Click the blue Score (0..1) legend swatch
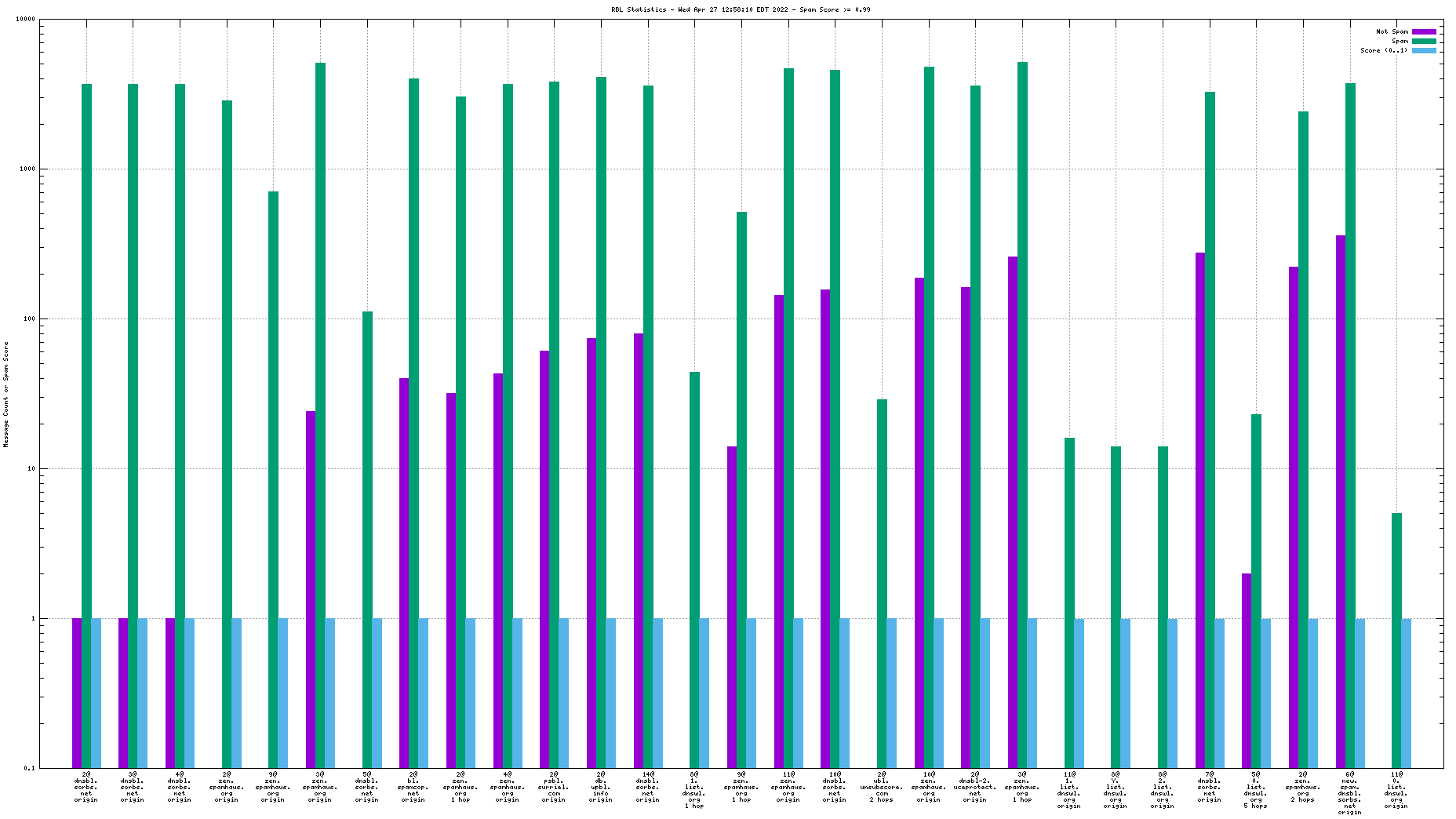This screenshot has height=819, width=1456. click(x=1424, y=50)
